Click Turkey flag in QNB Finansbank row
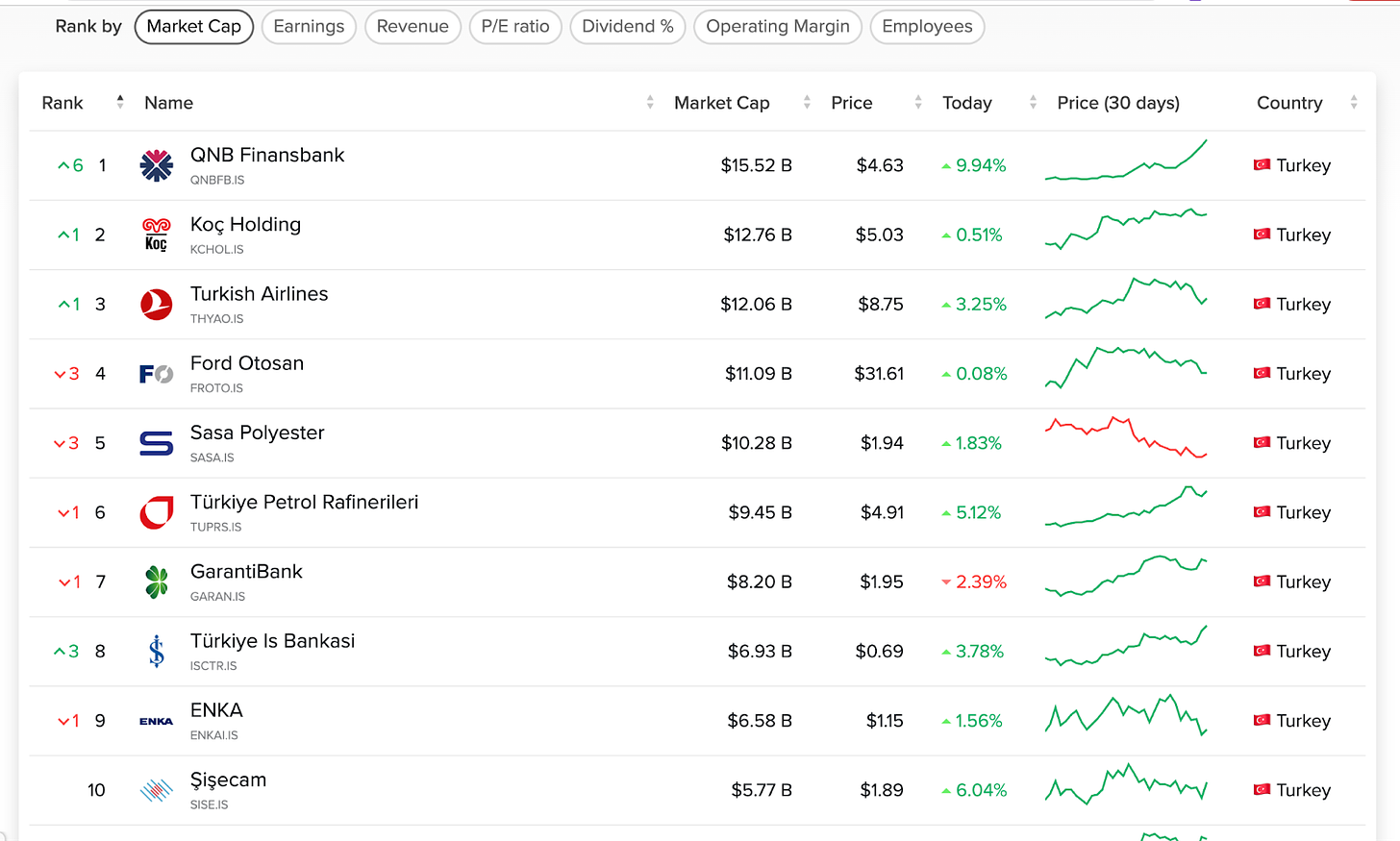 1262,165
